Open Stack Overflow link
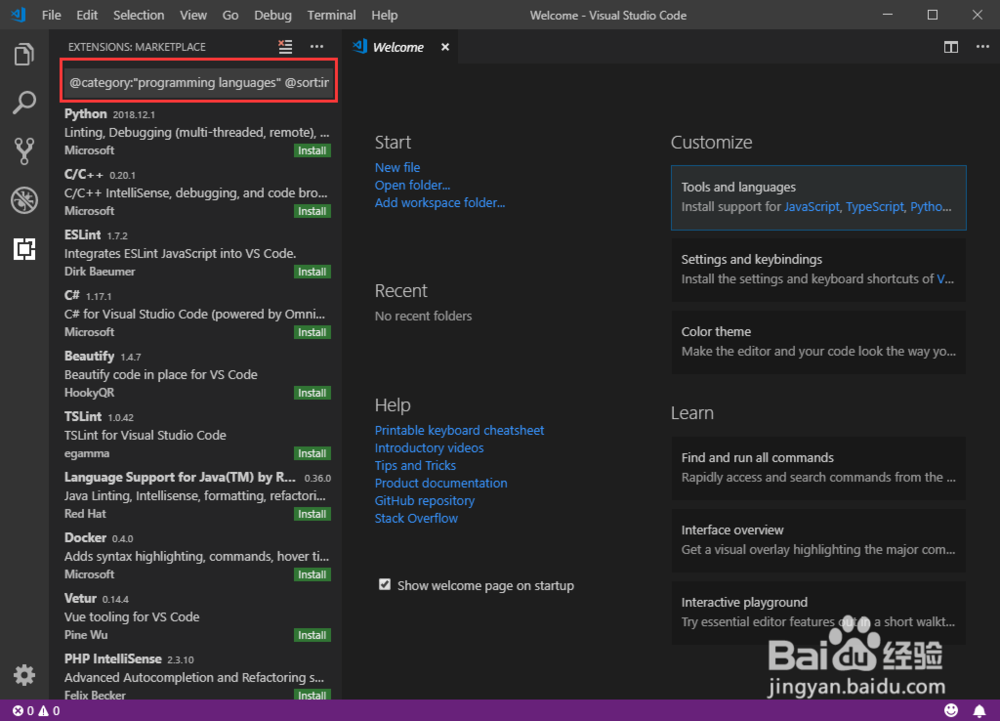 pos(416,518)
